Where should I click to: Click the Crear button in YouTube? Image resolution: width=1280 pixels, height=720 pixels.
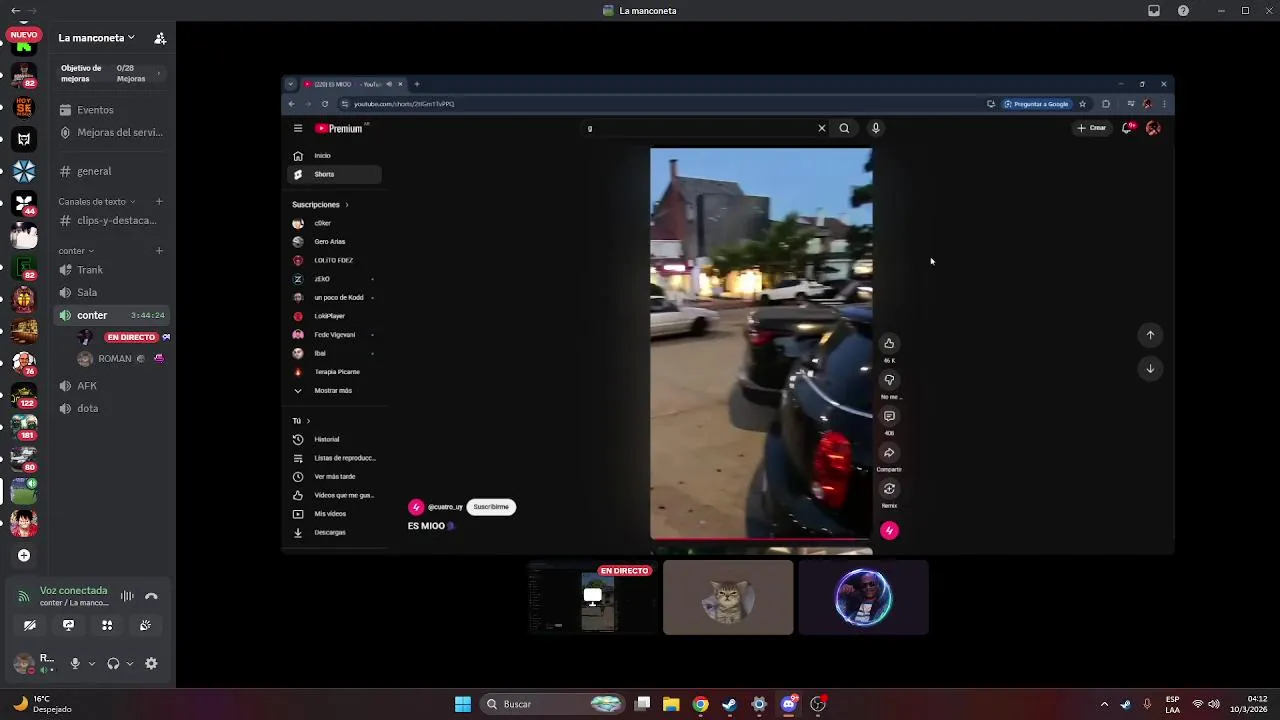pos(1092,128)
